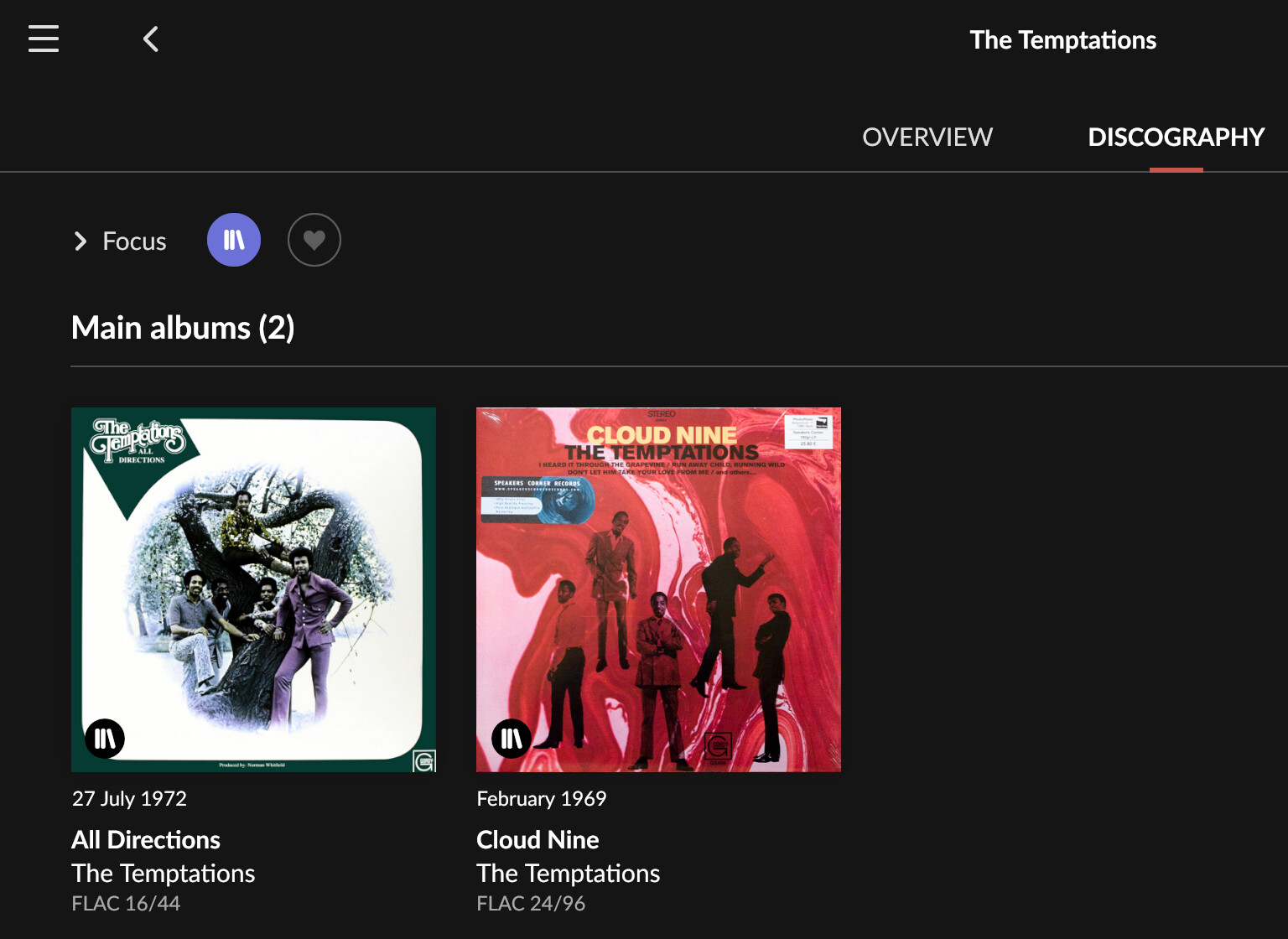Go back with the left arrow
Screen dimensions: 1288x939
point(151,39)
